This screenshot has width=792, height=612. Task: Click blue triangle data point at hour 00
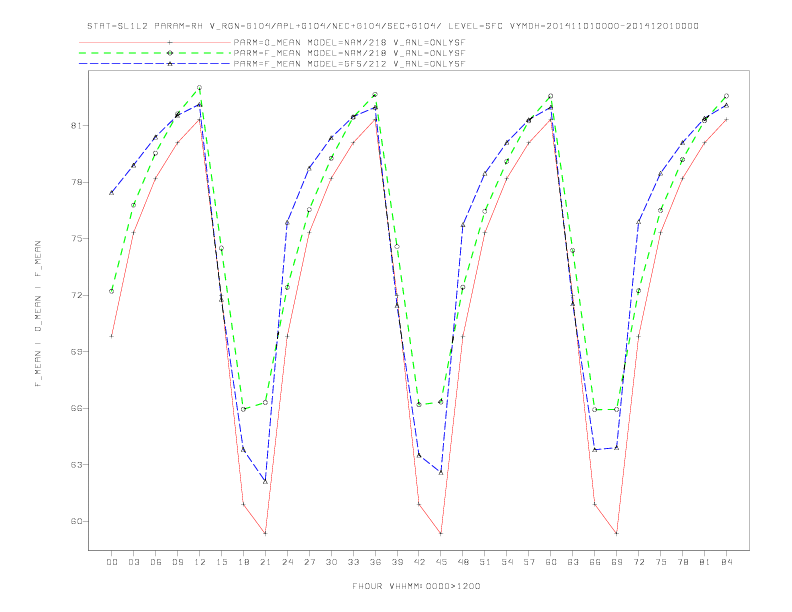tap(112, 192)
